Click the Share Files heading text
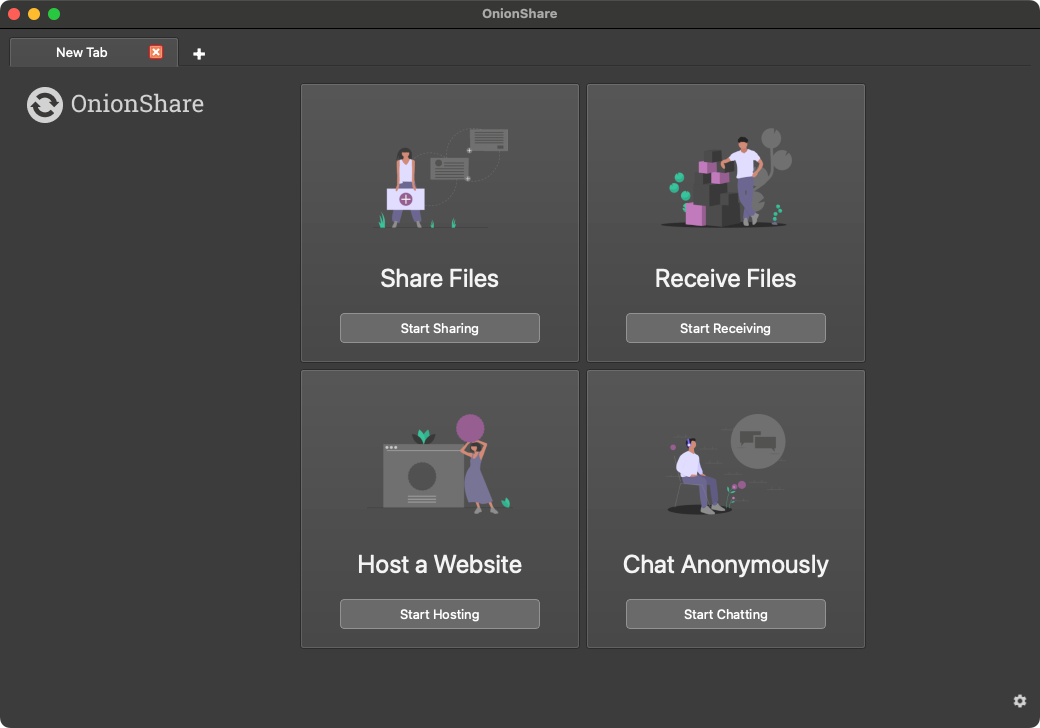The image size is (1040, 728). click(439, 279)
